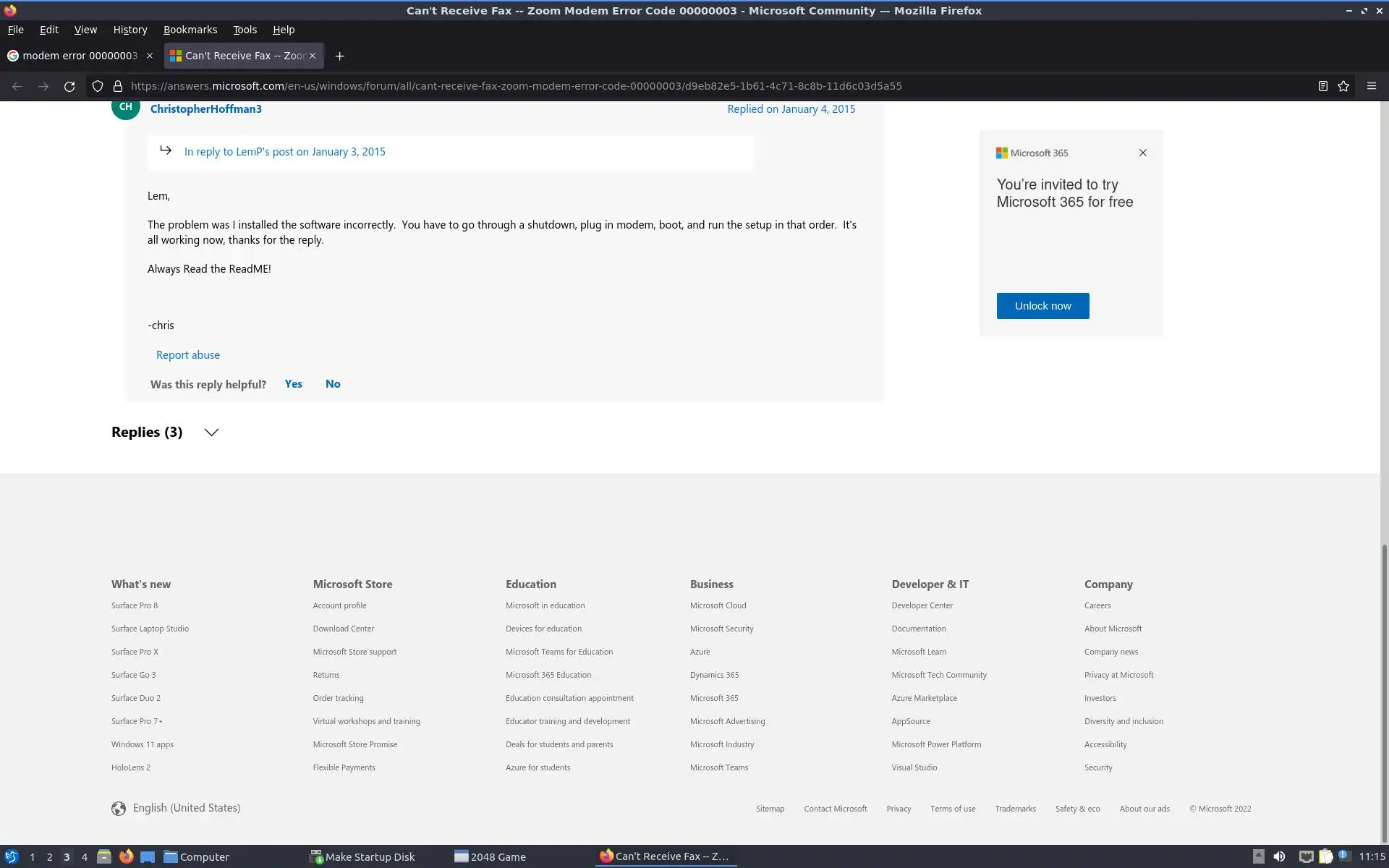Screen dimensions: 1389x868
Task: Expand the Replies (3) chevron
Action: 211,433
